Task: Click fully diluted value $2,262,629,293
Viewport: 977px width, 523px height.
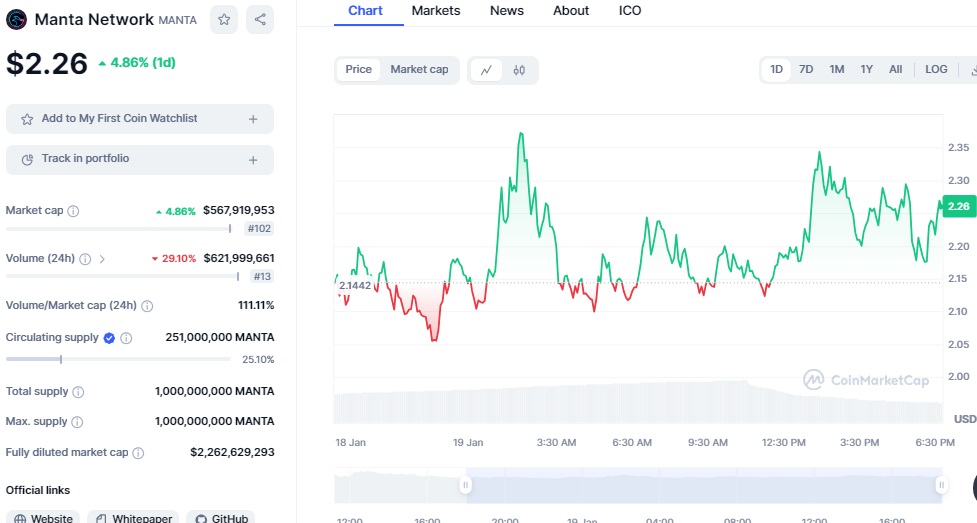Action: [x=232, y=452]
